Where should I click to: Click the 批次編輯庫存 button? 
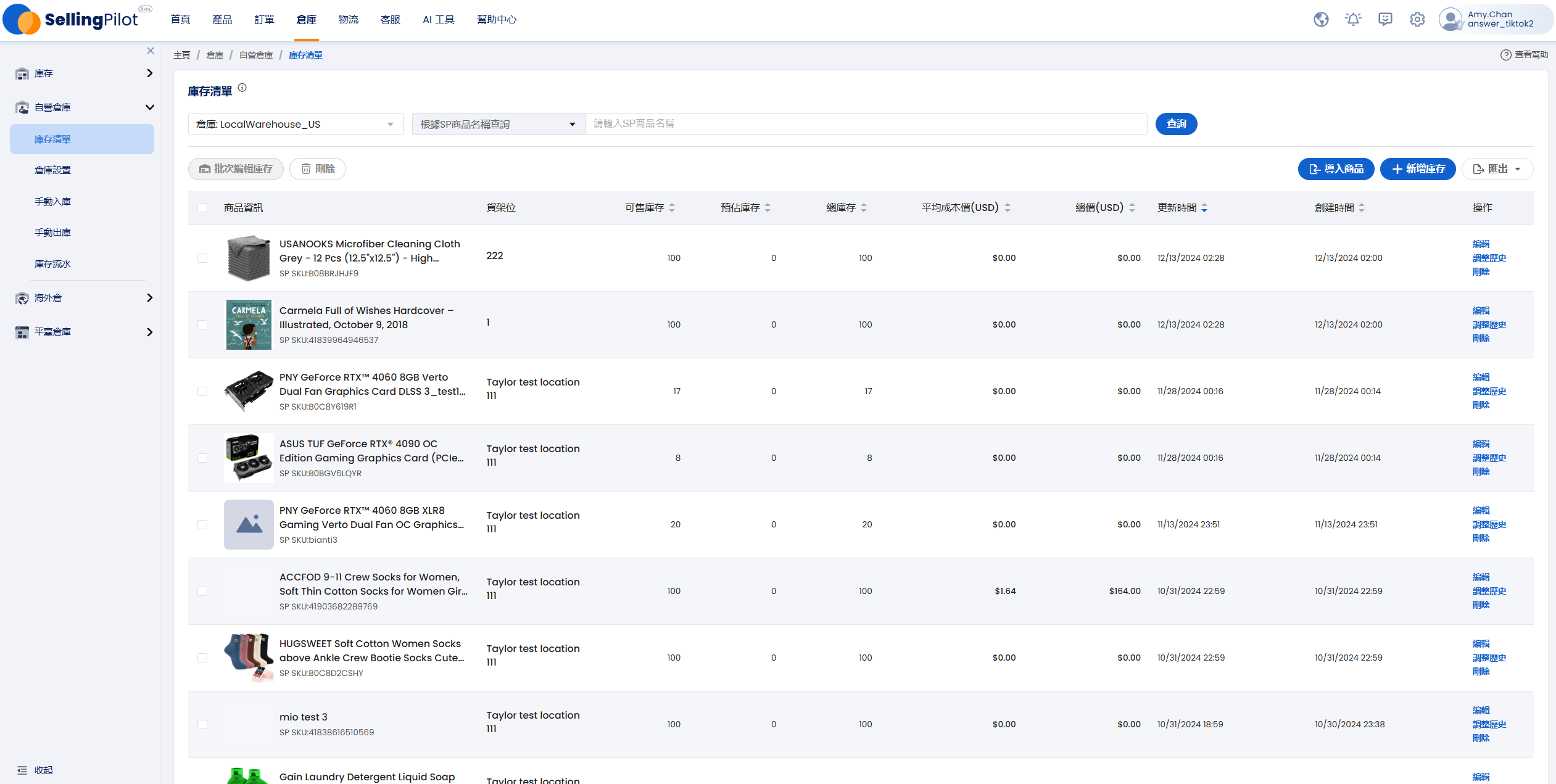tap(236, 169)
